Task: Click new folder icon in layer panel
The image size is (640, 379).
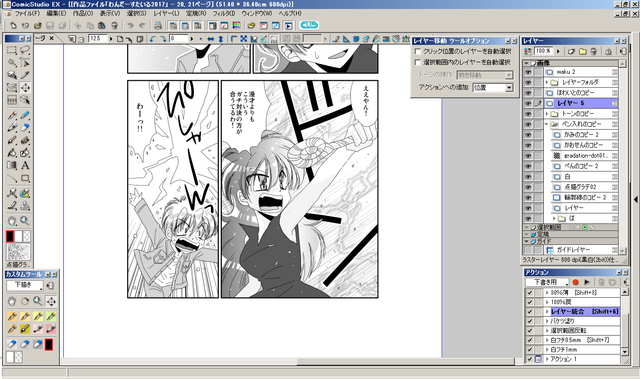Action: coord(582,51)
